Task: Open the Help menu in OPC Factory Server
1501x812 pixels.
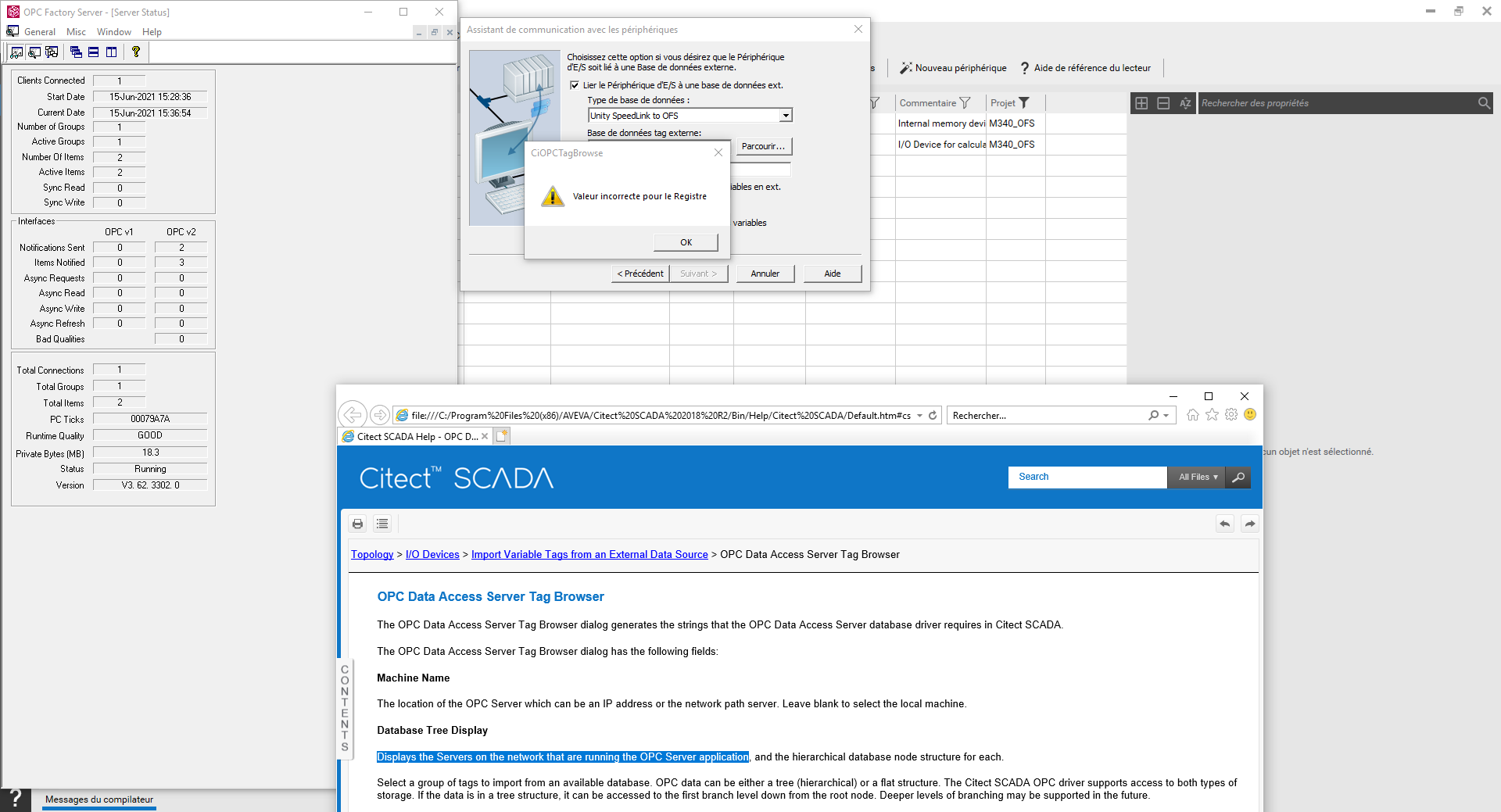Action: coord(152,32)
